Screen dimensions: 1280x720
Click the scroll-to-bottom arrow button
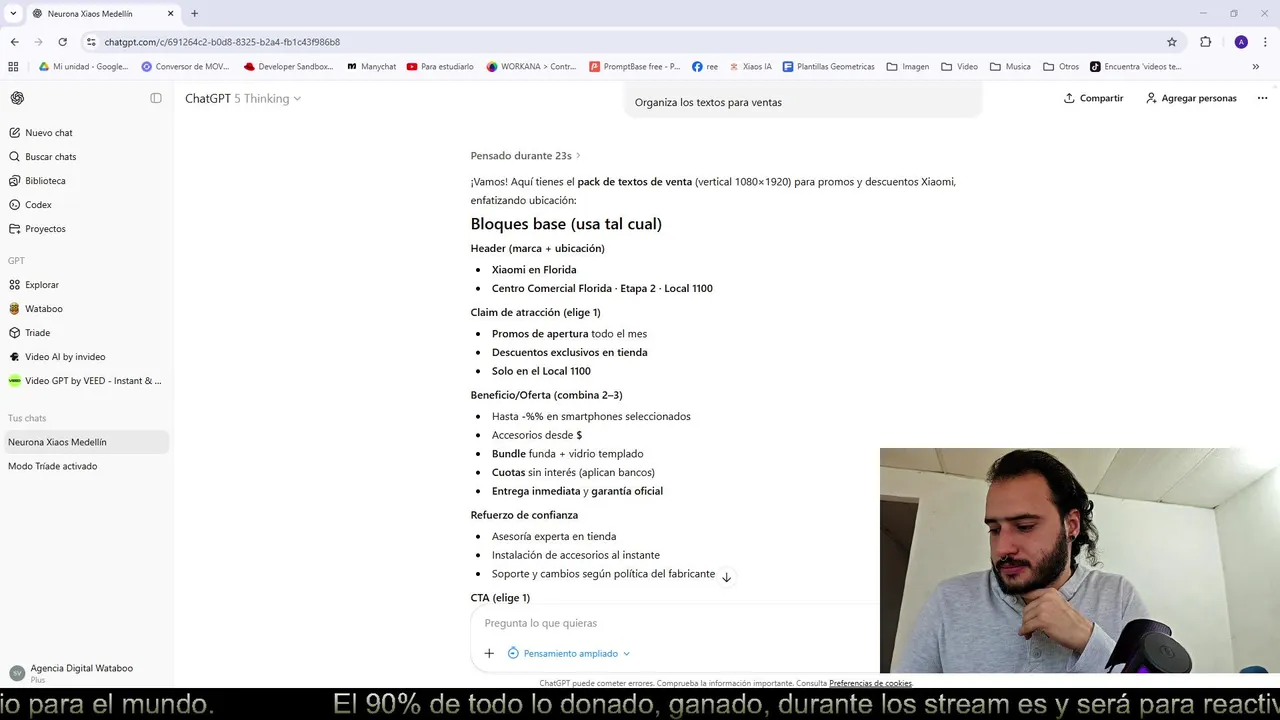pyautogui.click(x=727, y=577)
